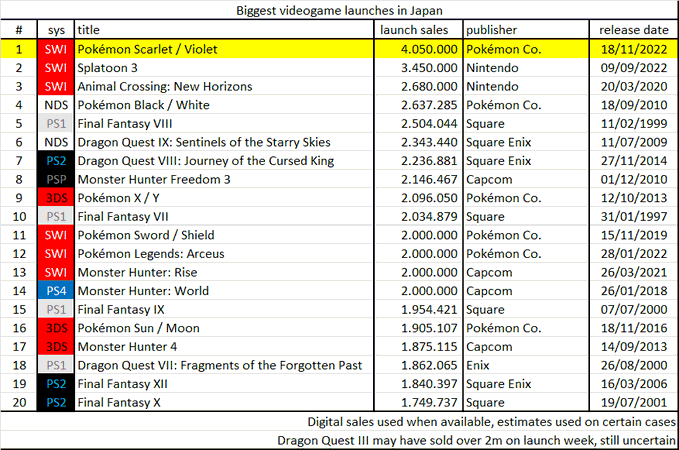This screenshot has height=450, width=679.
Task: Select the rank number 1 cell
Action: point(19,49)
